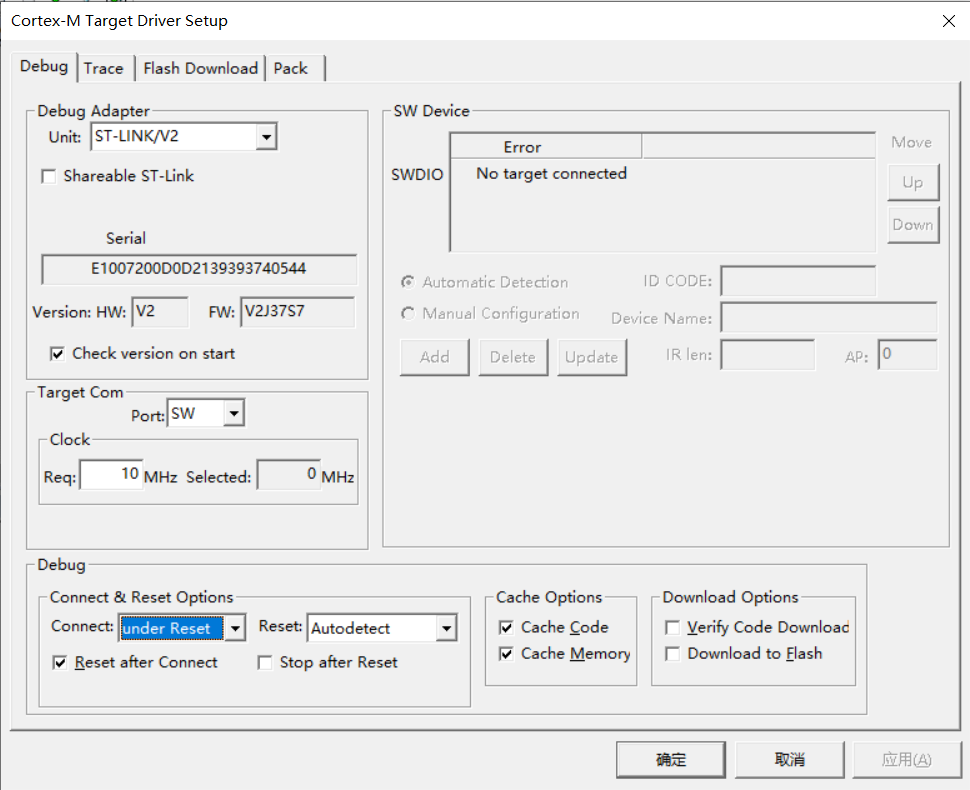
Task: Click the 取消 cancel button
Action: click(789, 760)
